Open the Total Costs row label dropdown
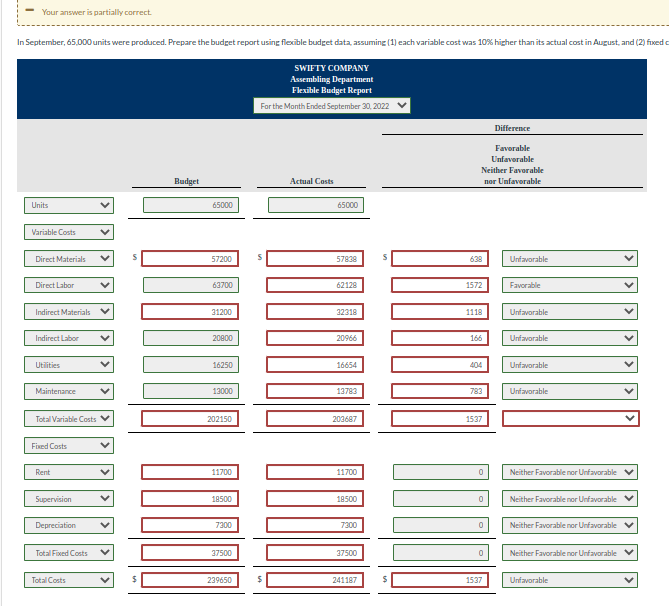 point(69,580)
